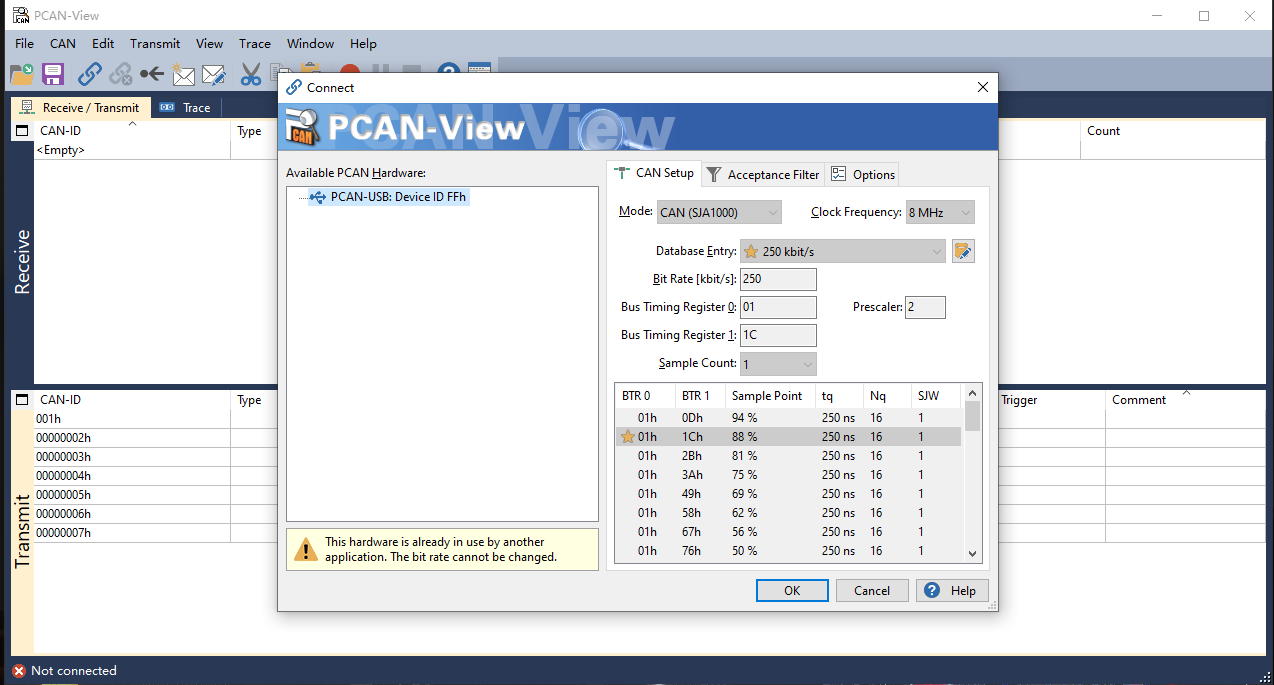1274x685 pixels.
Task: Select transmit message 00000007h
Action: click(63, 533)
